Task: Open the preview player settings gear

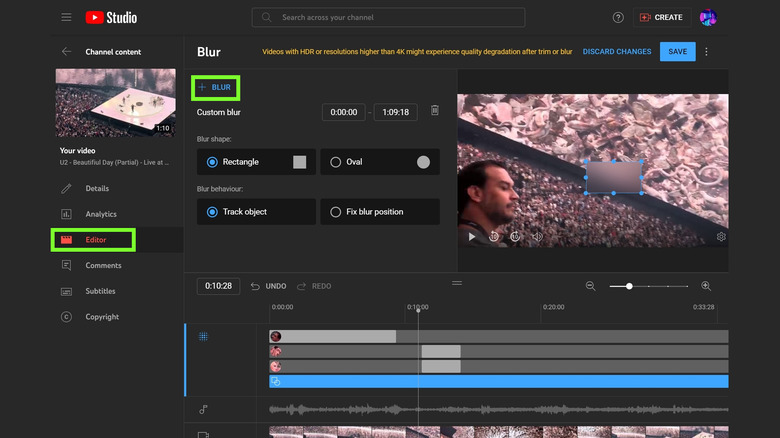Action: [x=721, y=237]
